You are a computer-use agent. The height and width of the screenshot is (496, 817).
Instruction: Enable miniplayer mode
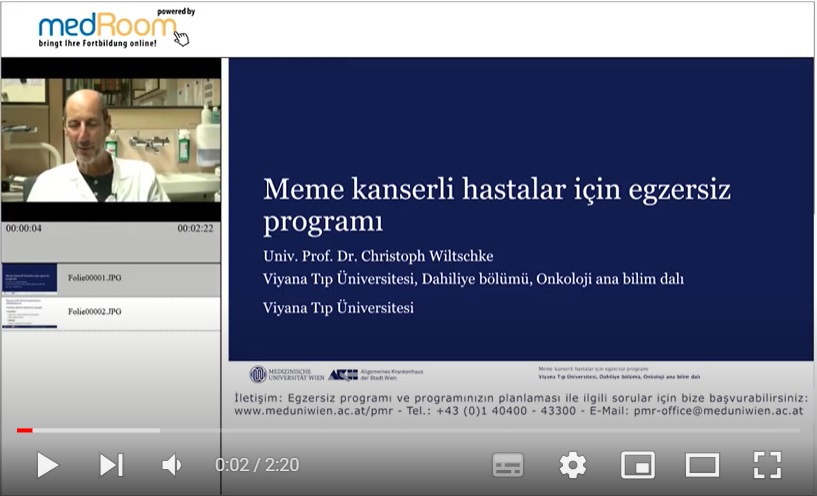click(x=637, y=465)
